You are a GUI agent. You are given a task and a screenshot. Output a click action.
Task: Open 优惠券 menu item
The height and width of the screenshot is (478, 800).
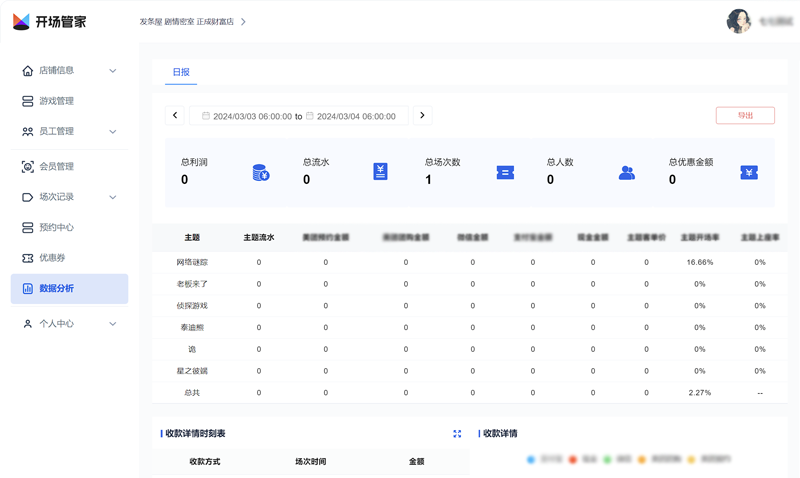point(69,258)
